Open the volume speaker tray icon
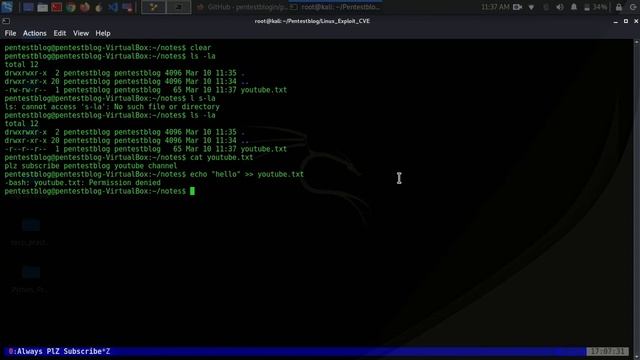 pyautogui.click(x=560, y=7)
